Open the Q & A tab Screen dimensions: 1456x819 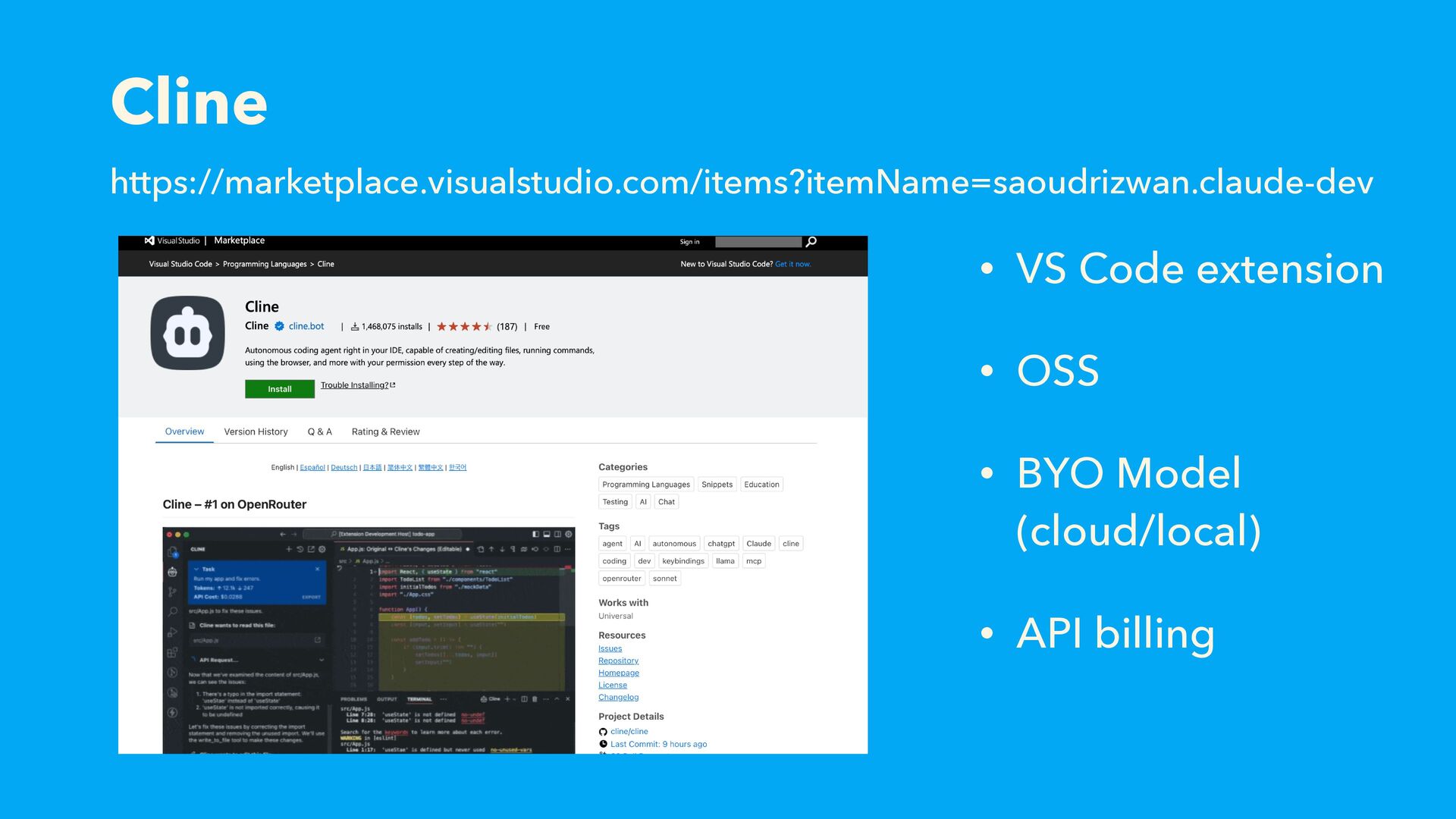pos(319,431)
